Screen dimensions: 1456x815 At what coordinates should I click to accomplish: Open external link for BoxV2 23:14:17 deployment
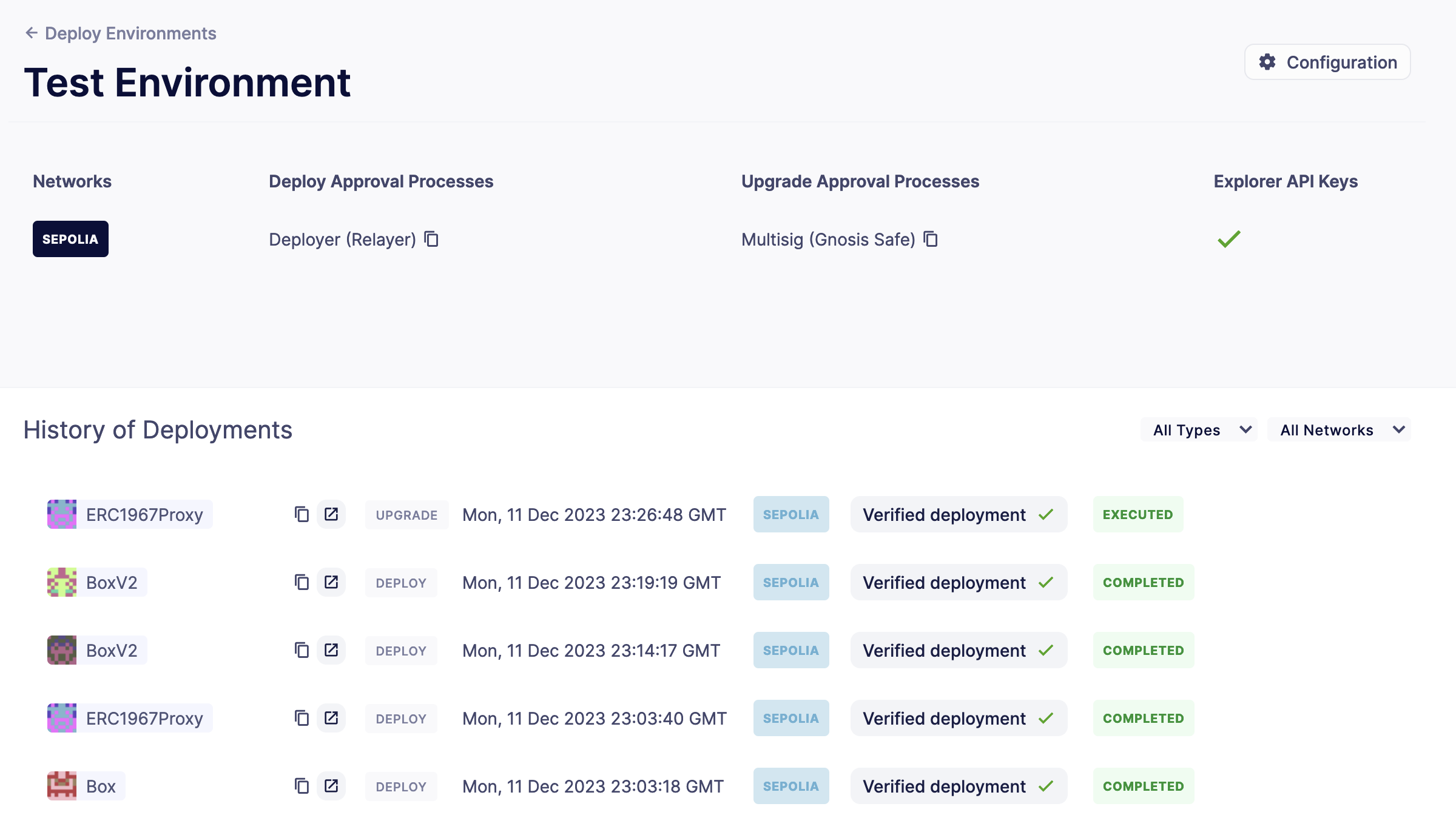331,650
